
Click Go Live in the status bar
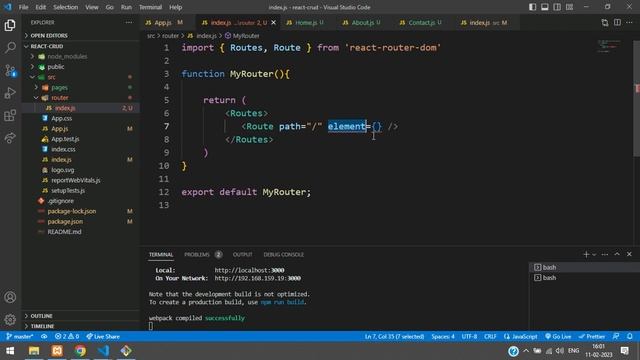(558, 336)
